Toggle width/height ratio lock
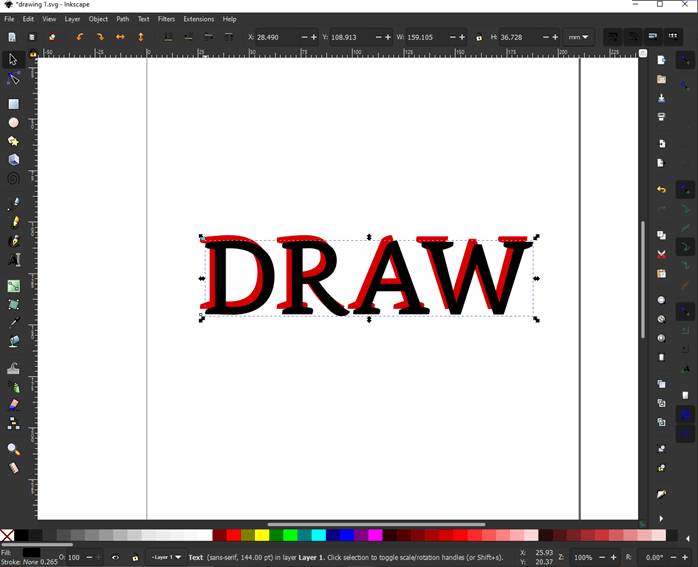 point(479,37)
